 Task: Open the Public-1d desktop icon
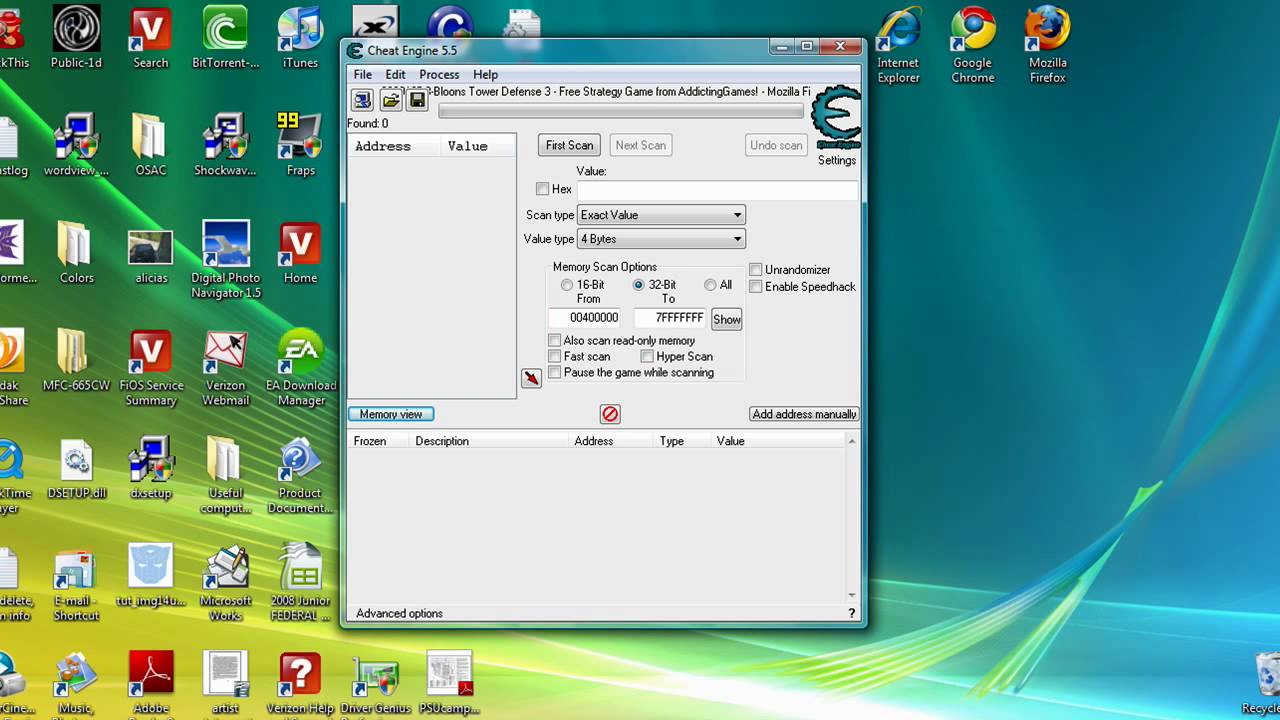pyautogui.click(x=76, y=38)
